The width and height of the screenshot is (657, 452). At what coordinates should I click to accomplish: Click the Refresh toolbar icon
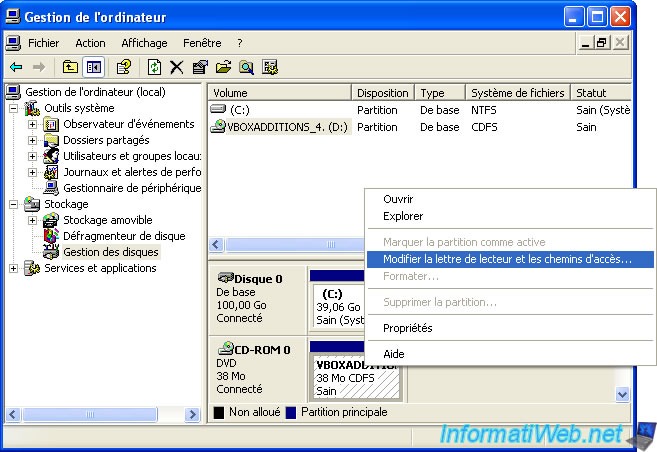point(154,67)
